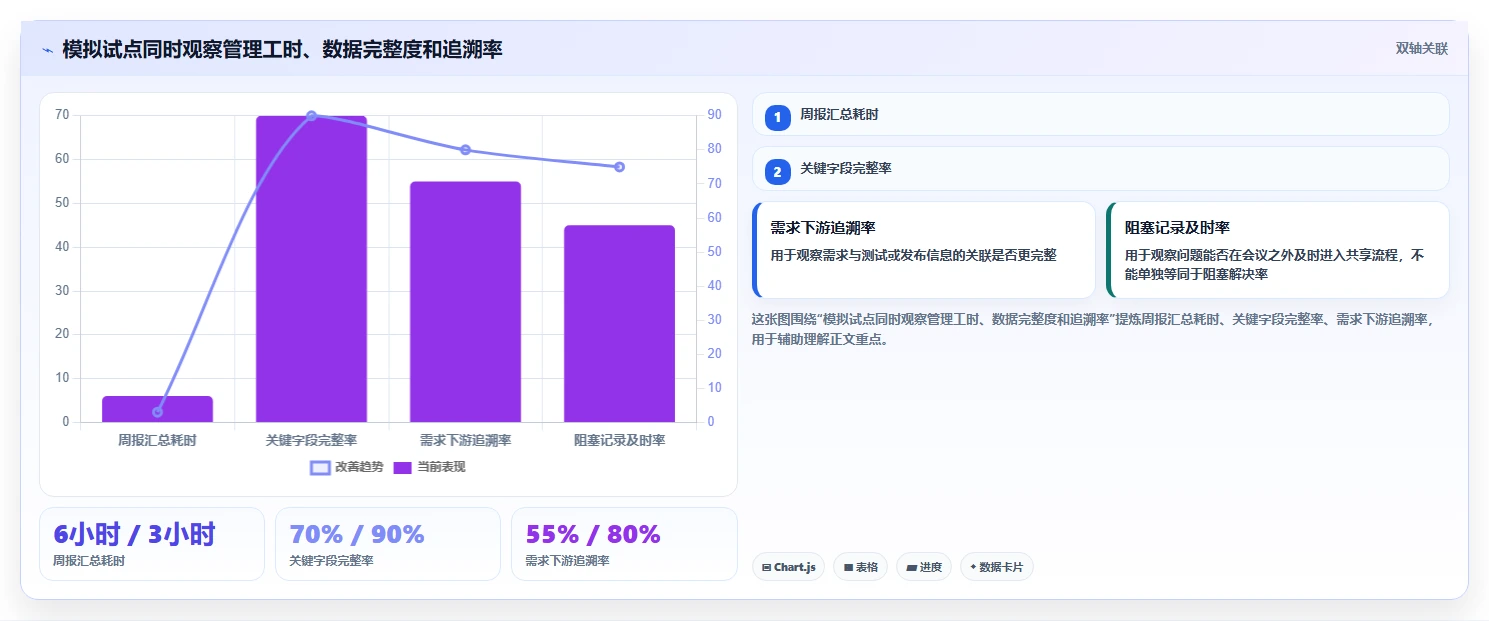1489x621 pixels.
Task: Toggle the 当前表现 legend entry
Action: (x=428, y=467)
